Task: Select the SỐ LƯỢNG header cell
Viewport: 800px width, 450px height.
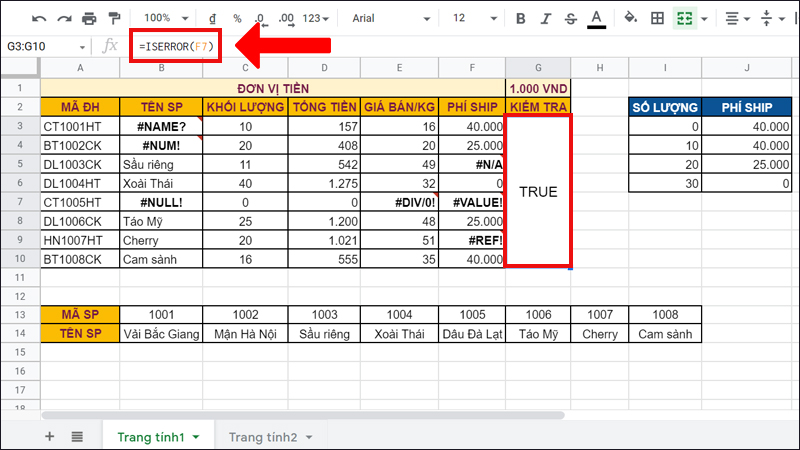Action: point(665,107)
